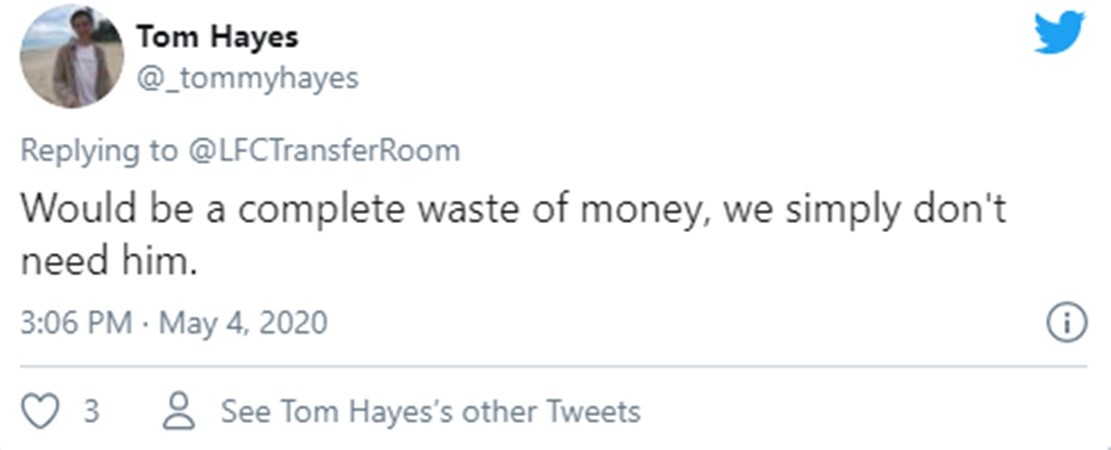The height and width of the screenshot is (450, 1111).
Task: Open the tweet info circle icon
Action: tap(1065, 323)
